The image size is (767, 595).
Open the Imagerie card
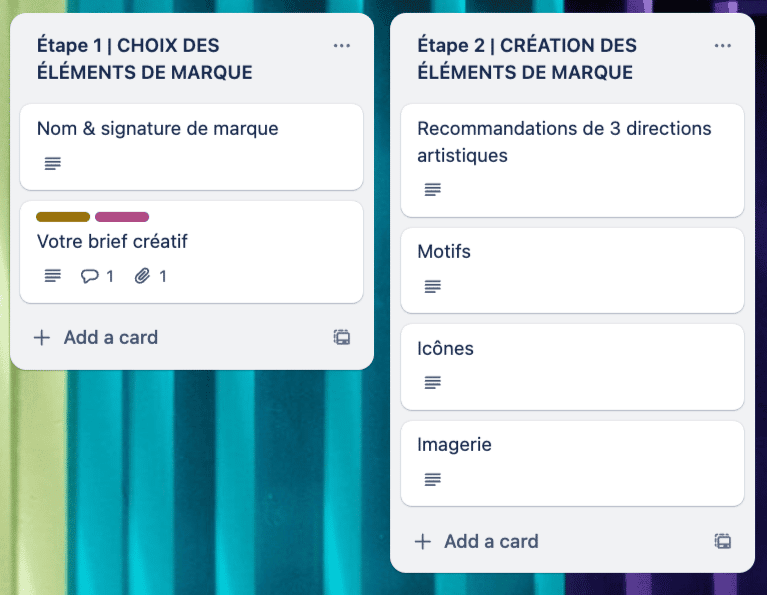572,463
